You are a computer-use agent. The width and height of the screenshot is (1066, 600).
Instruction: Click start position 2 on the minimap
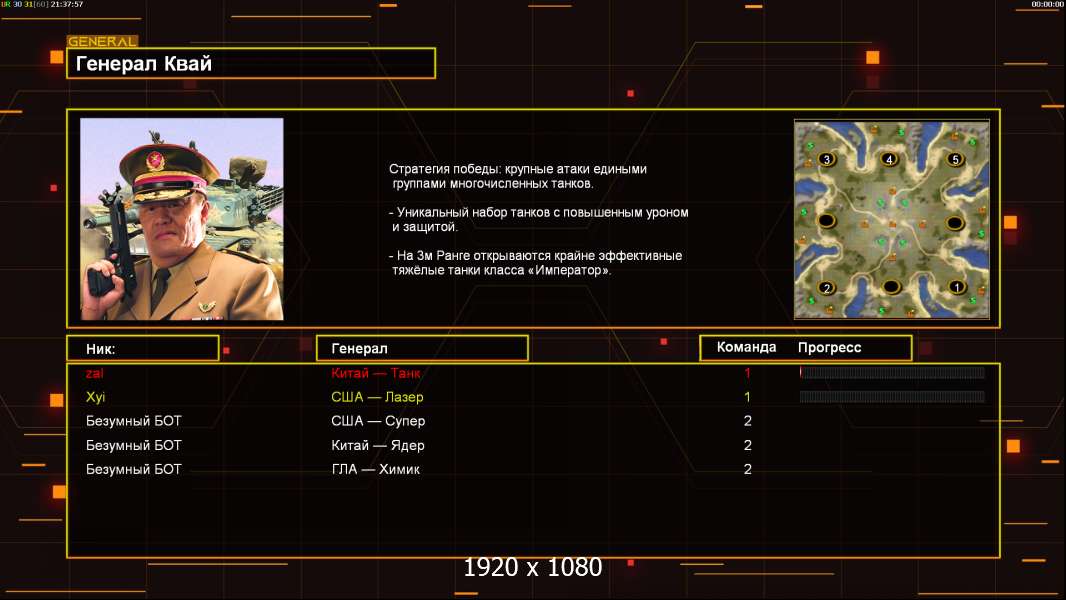[827, 287]
